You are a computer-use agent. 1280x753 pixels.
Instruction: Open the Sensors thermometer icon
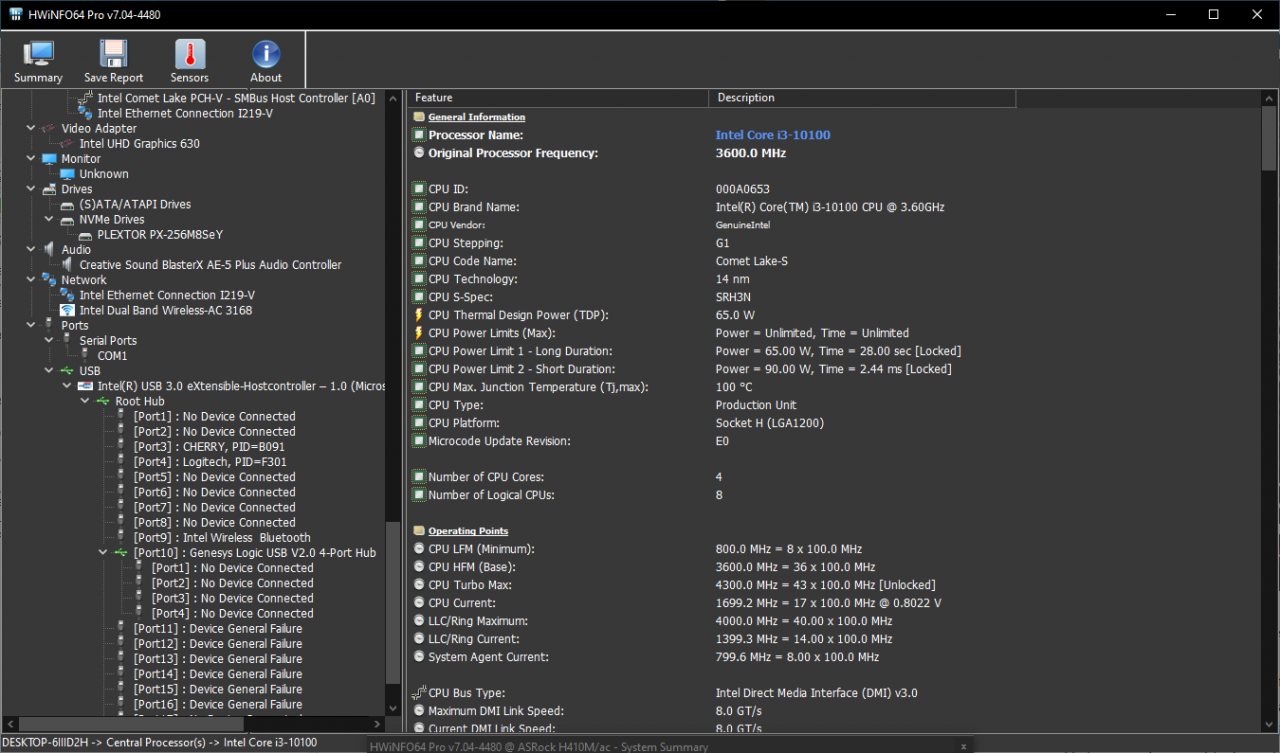click(190, 54)
